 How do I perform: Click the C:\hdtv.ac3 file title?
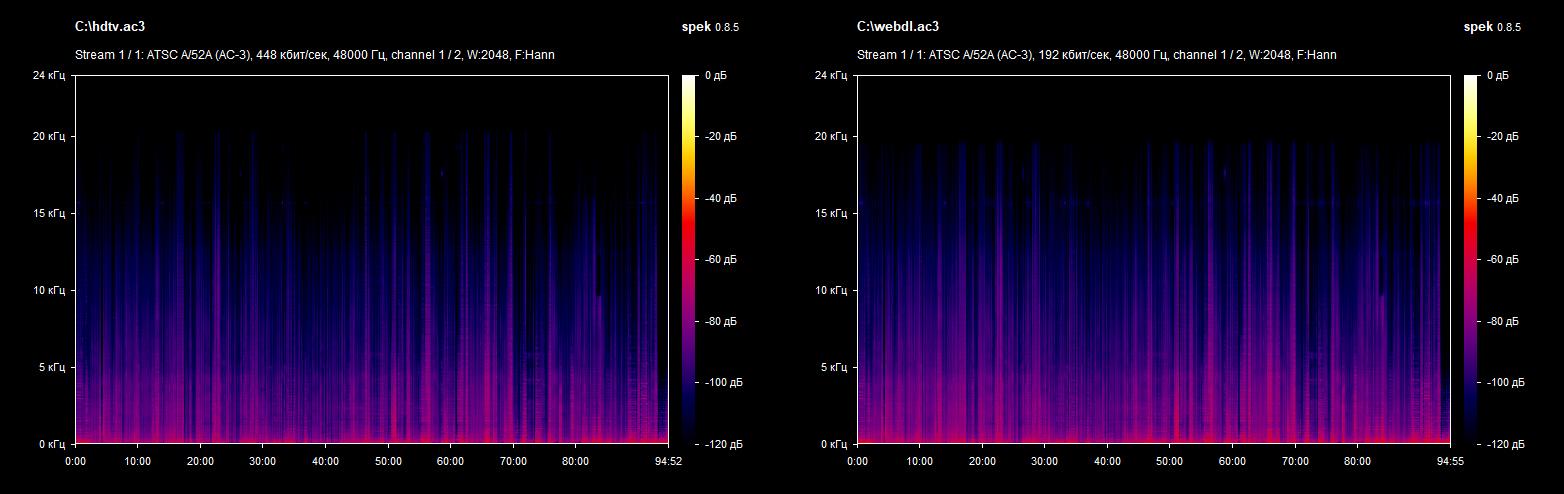click(x=103, y=26)
